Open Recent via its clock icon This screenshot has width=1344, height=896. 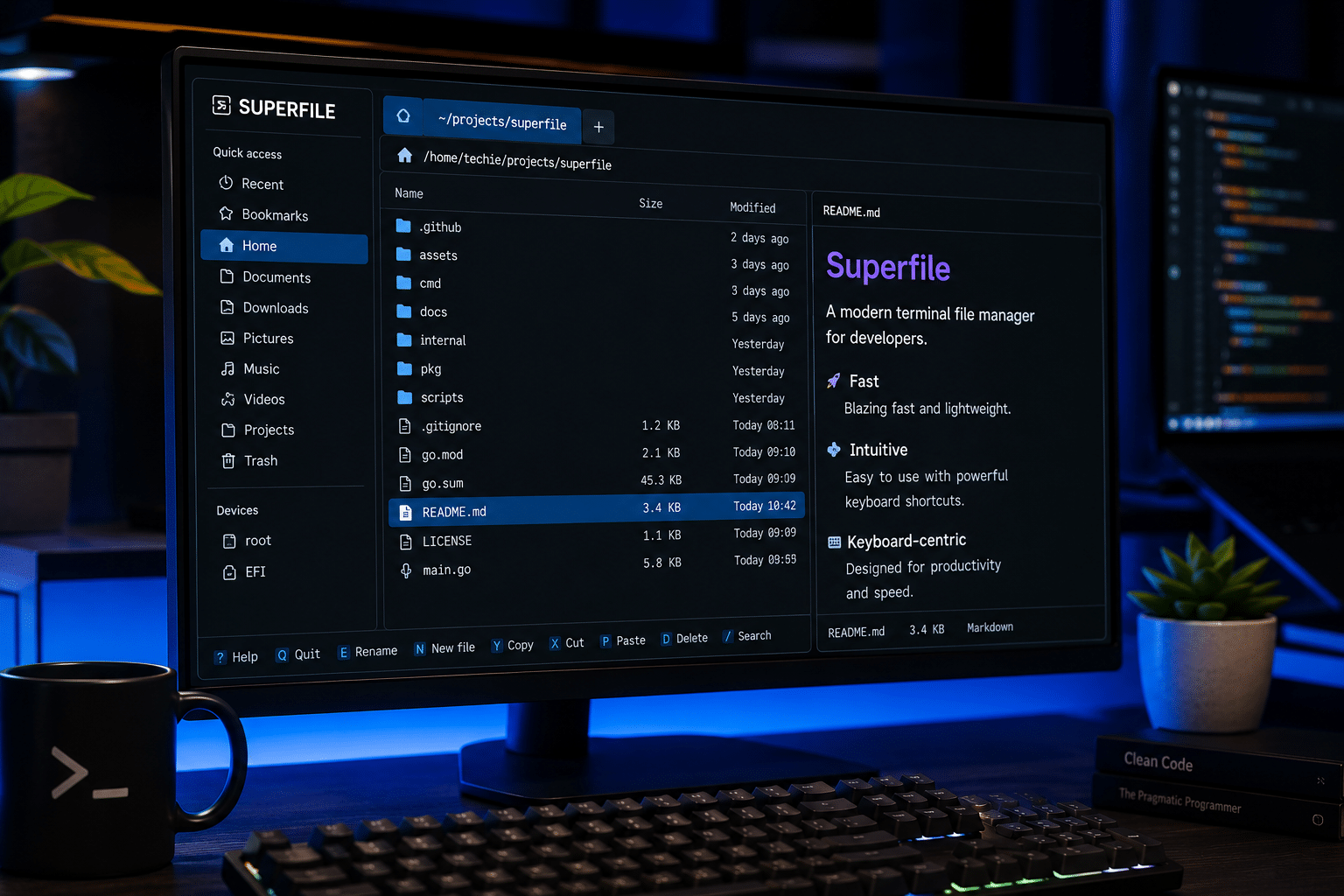[x=226, y=183]
